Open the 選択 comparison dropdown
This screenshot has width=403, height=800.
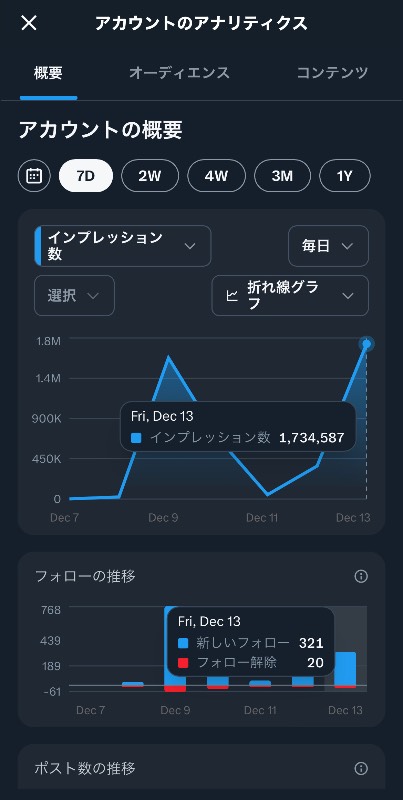74,295
